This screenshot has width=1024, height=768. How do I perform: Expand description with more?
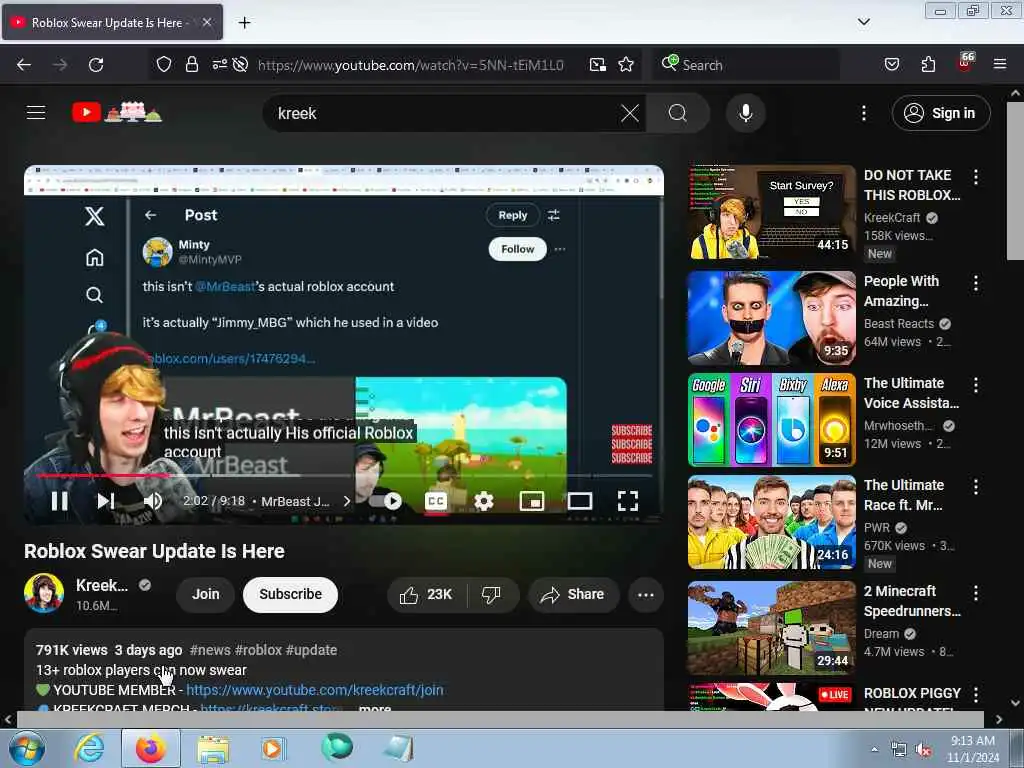click(375, 708)
